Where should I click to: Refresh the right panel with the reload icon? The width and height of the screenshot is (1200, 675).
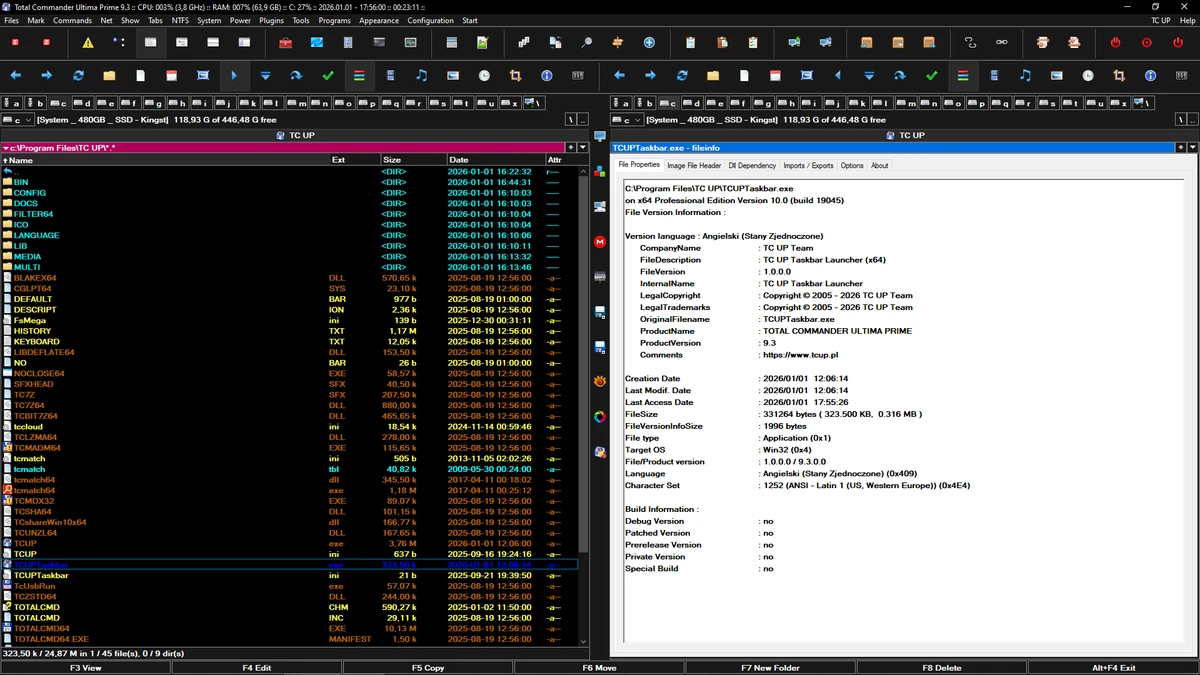681,76
